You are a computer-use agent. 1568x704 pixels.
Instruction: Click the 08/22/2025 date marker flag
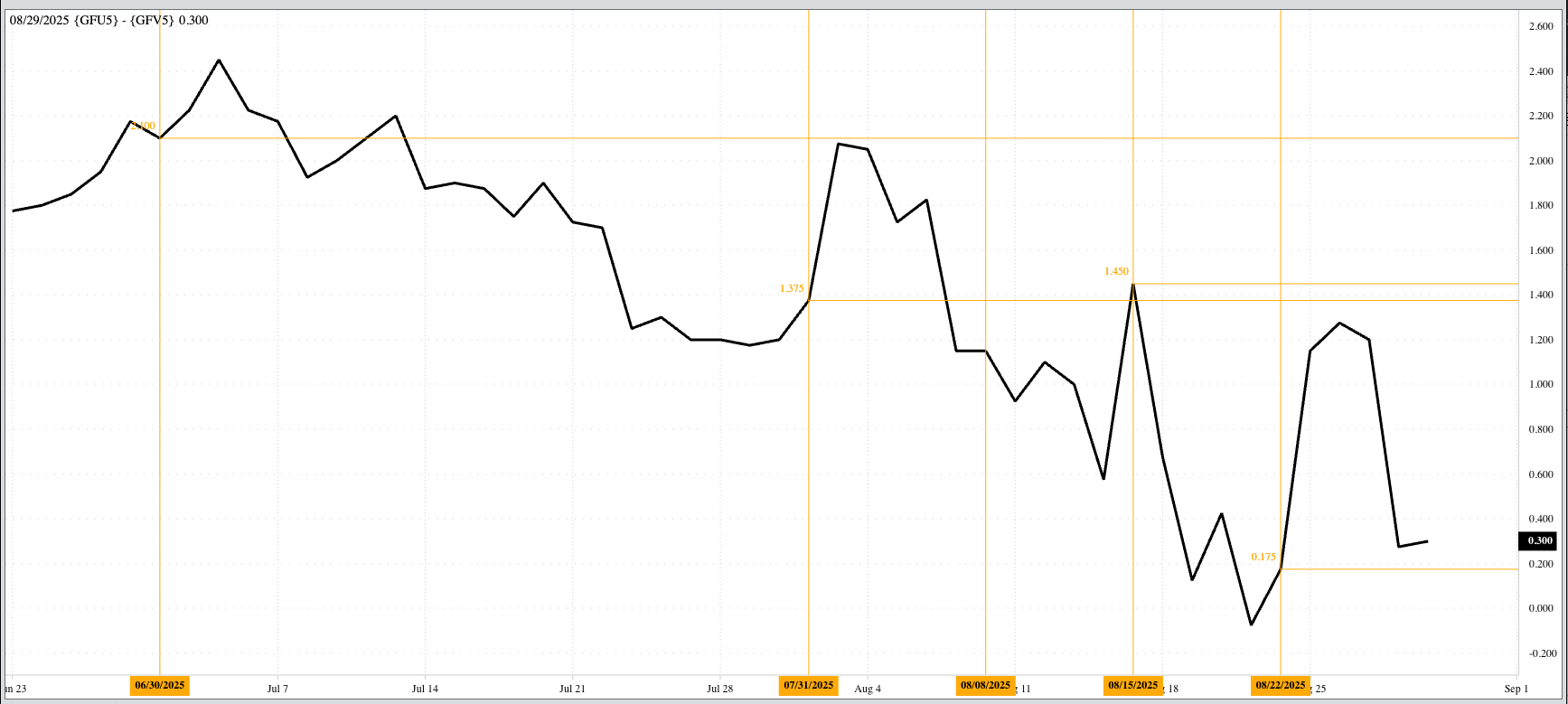click(1281, 685)
